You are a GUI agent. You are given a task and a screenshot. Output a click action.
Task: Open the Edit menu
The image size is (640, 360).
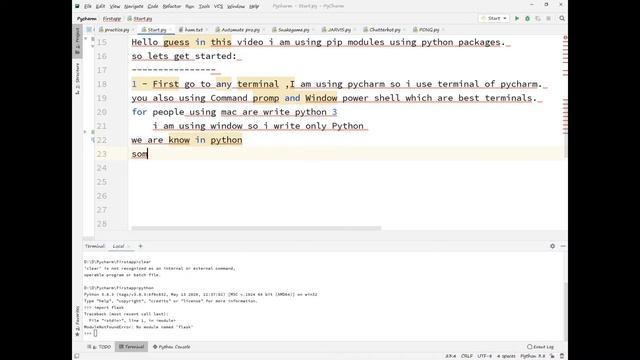coord(100,6)
